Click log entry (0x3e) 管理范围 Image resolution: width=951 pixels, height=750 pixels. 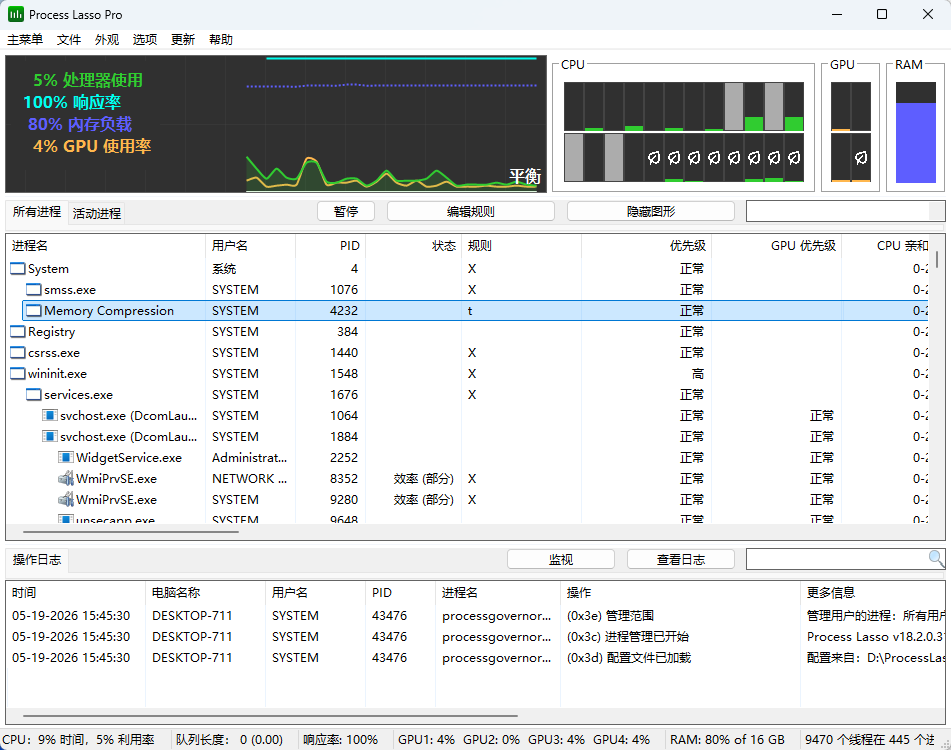(x=610, y=615)
